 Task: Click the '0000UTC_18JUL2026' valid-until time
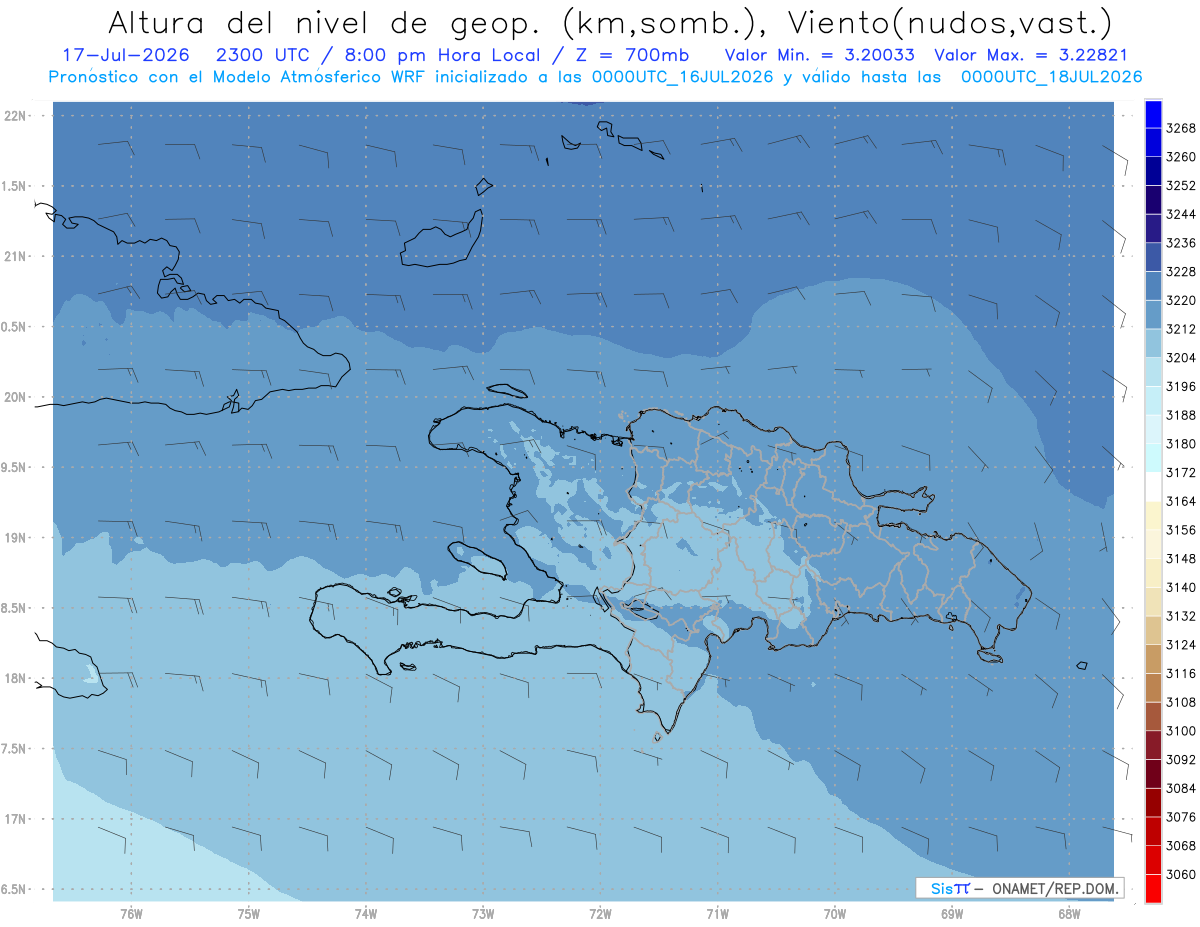pyautogui.click(x=1052, y=77)
